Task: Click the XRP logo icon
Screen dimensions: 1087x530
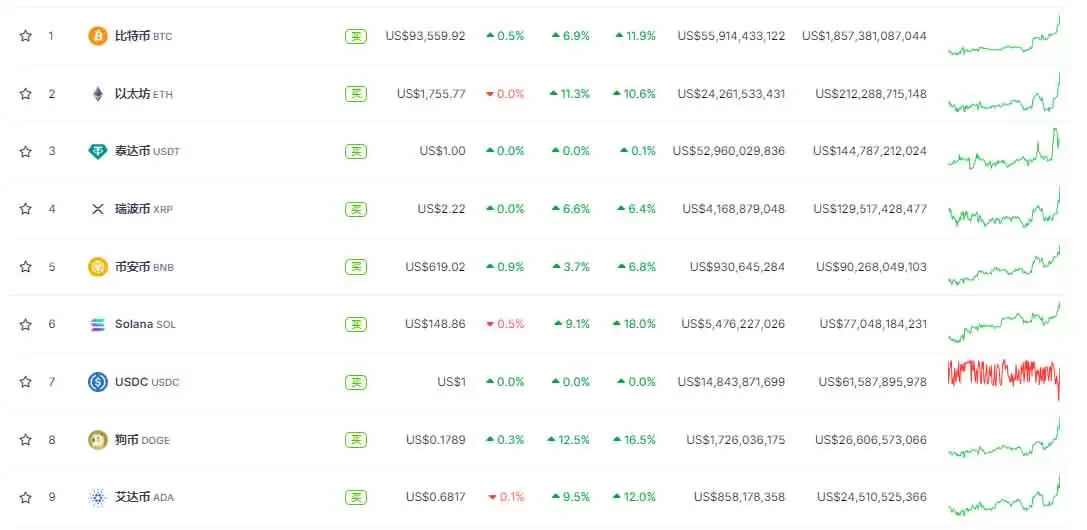Action: pyautogui.click(x=97, y=209)
